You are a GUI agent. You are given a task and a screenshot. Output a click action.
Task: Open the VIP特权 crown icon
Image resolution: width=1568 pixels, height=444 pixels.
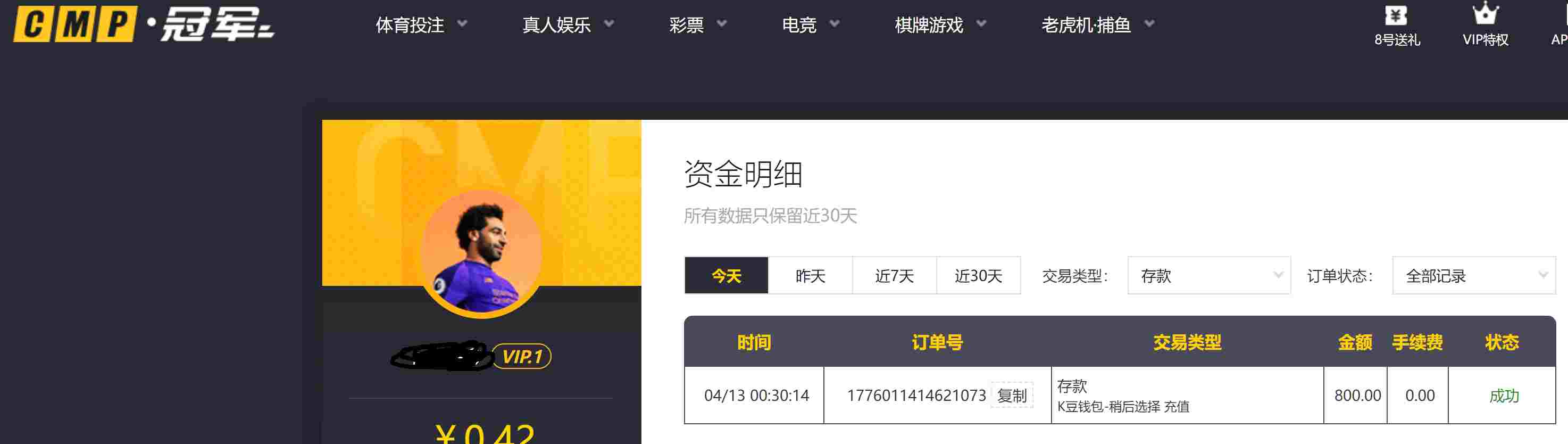point(1484,14)
